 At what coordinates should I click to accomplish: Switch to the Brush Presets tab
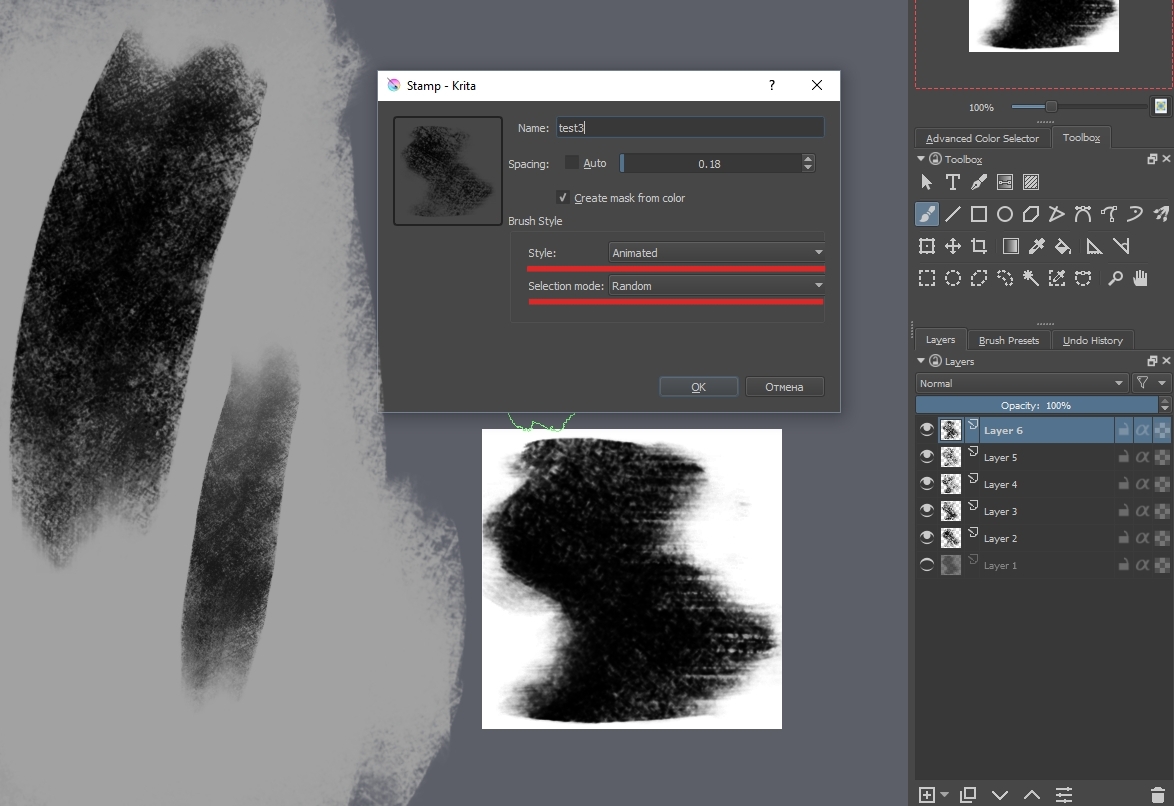pyautogui.click(x=1008, y=340)
